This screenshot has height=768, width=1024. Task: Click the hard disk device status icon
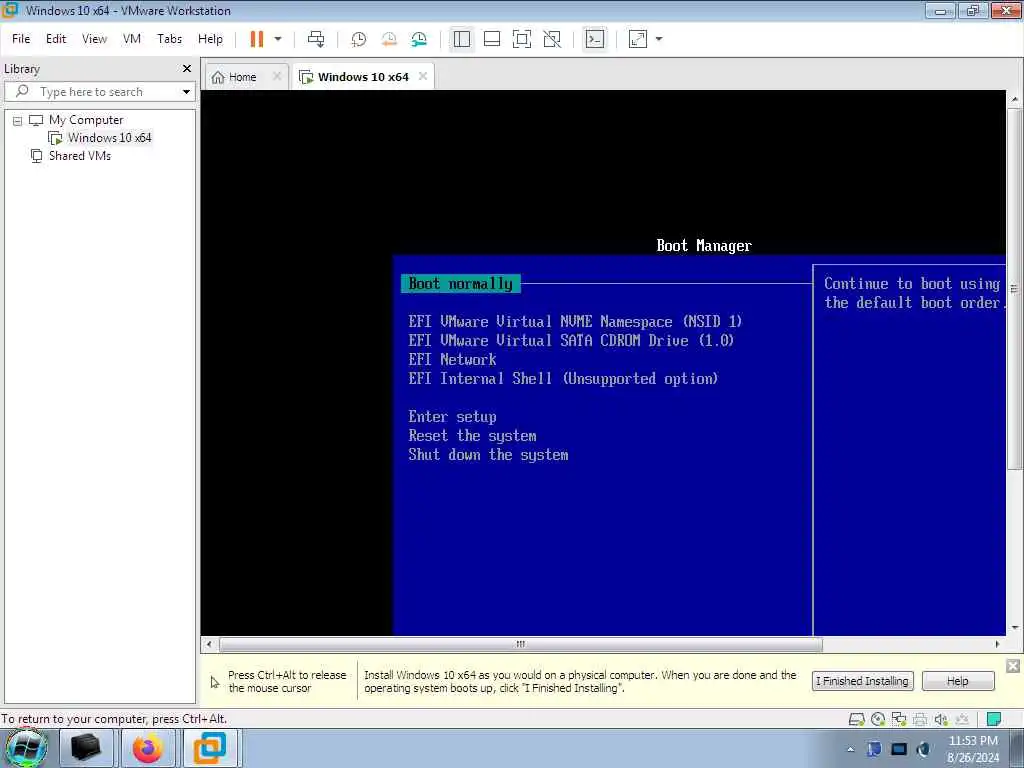click(x=856, y=720)
